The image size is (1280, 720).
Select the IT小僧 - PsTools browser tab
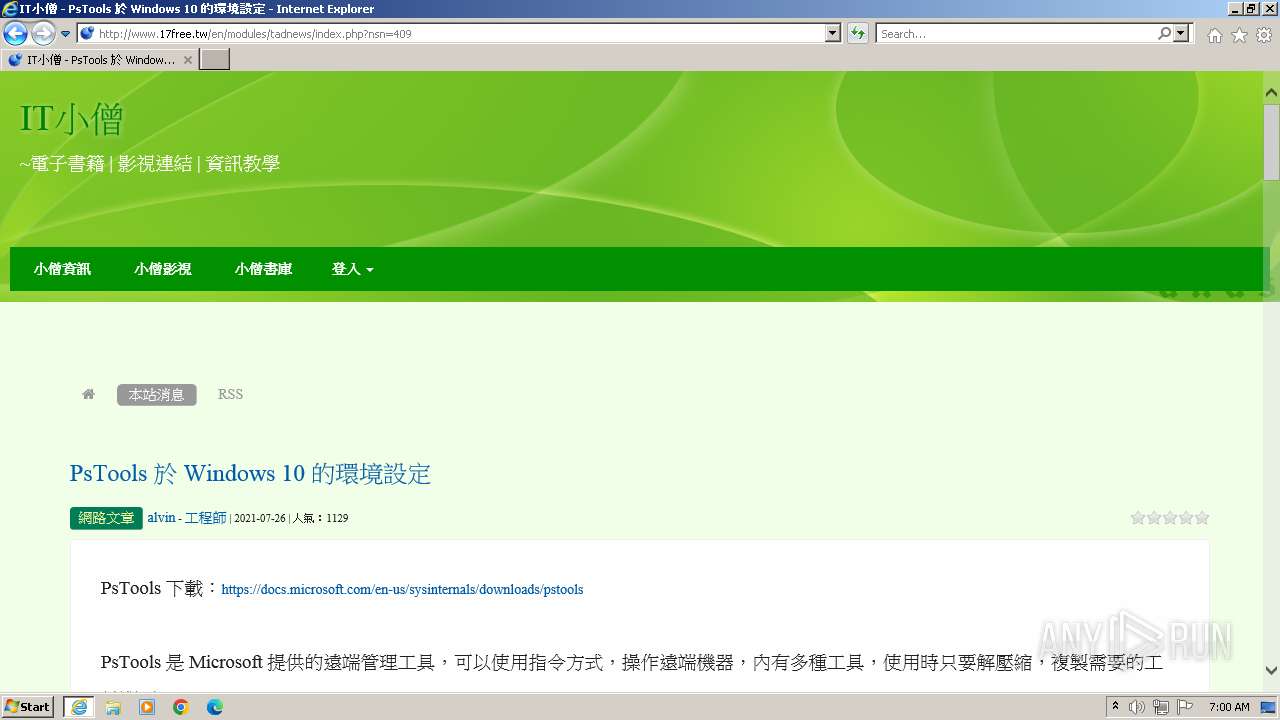(x=98, y=60)
